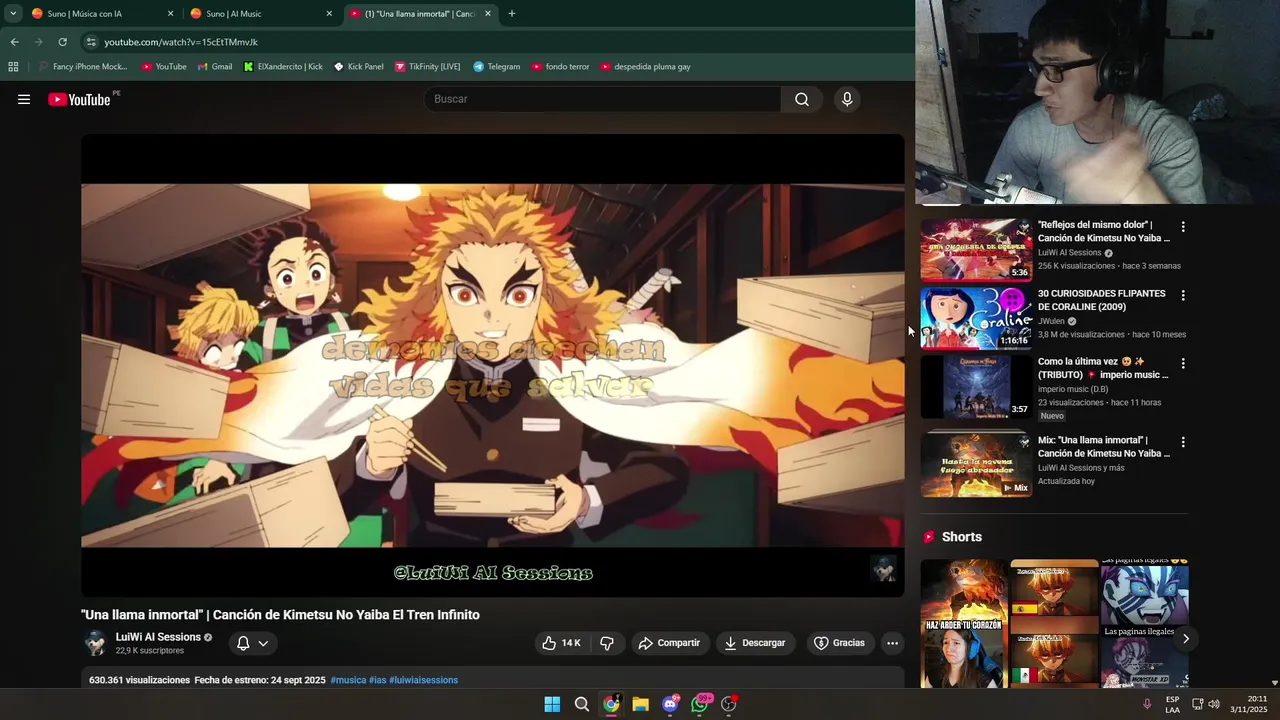This screenshot has width=1280, height=720.
Task: Open the LuiWi AI Sessions channel avatar
Action: tap(95, 643)
